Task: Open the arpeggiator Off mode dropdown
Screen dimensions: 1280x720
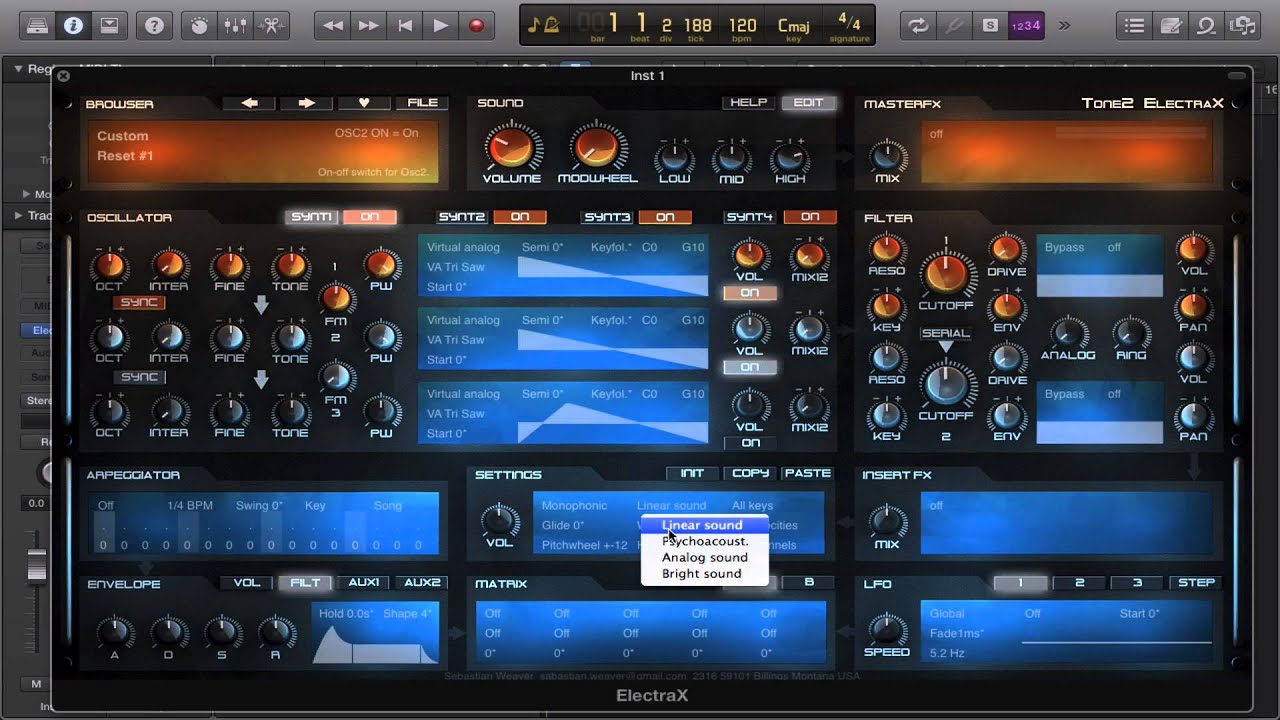Action: (106, 505)
